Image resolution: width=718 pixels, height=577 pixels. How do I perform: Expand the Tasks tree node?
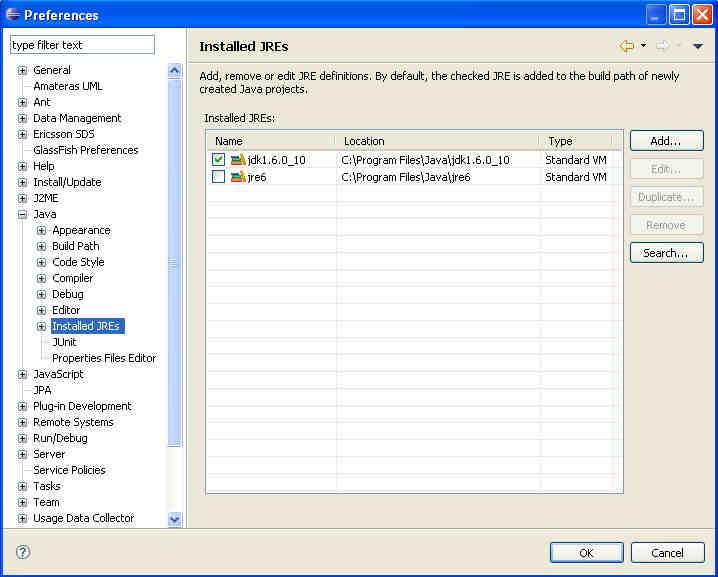tap(22, 487)
